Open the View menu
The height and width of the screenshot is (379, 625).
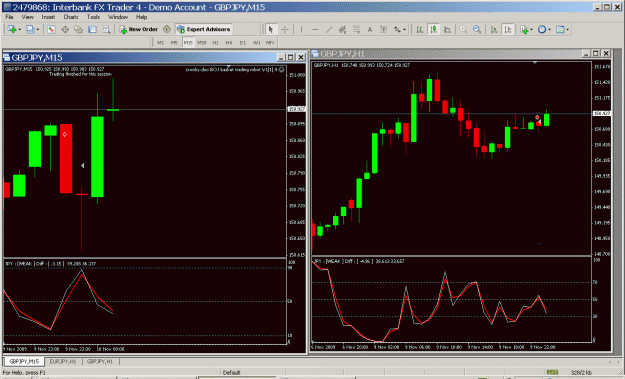pyautogui.click(x=28, y=17)
